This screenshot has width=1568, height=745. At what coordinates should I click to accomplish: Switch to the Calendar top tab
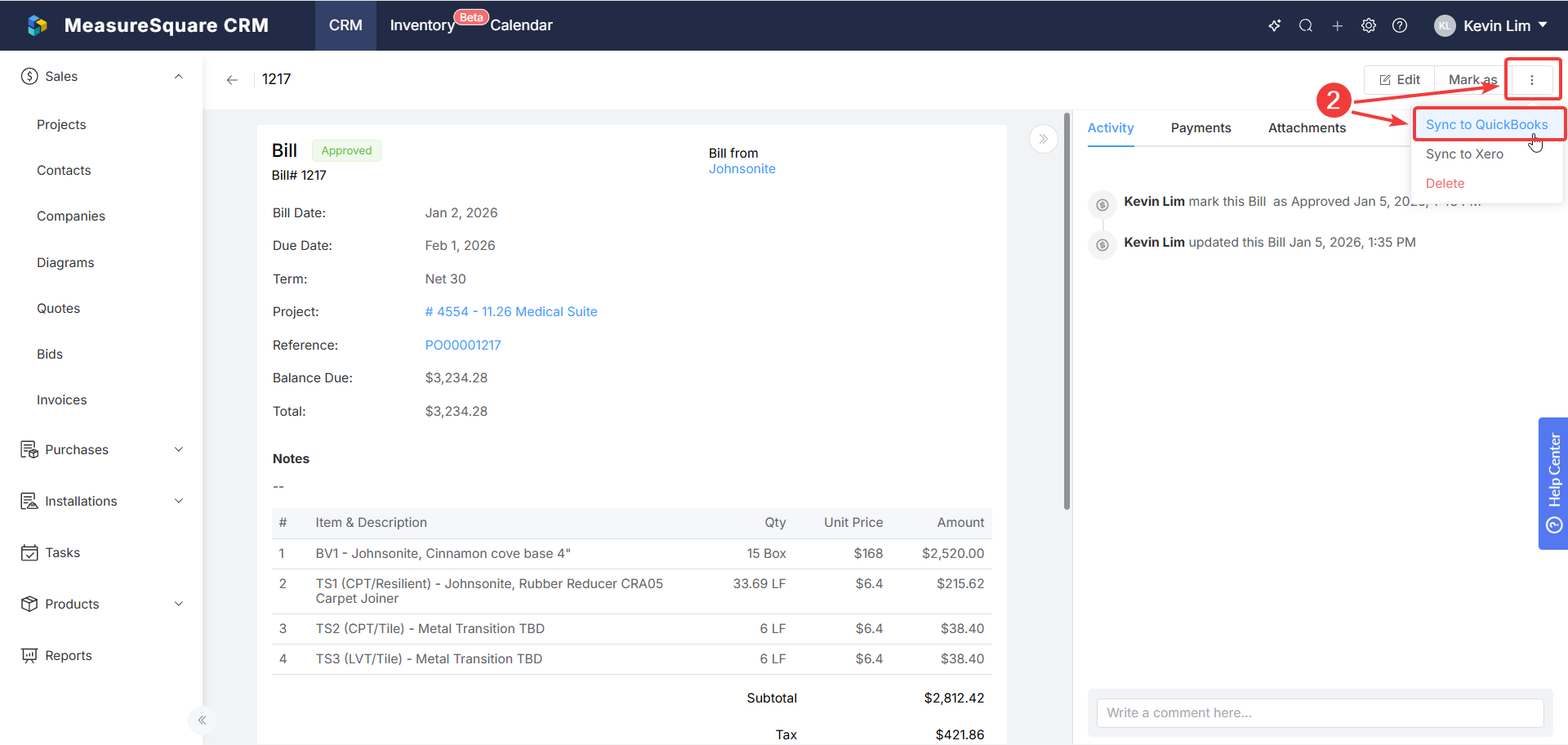coord(521,25)
